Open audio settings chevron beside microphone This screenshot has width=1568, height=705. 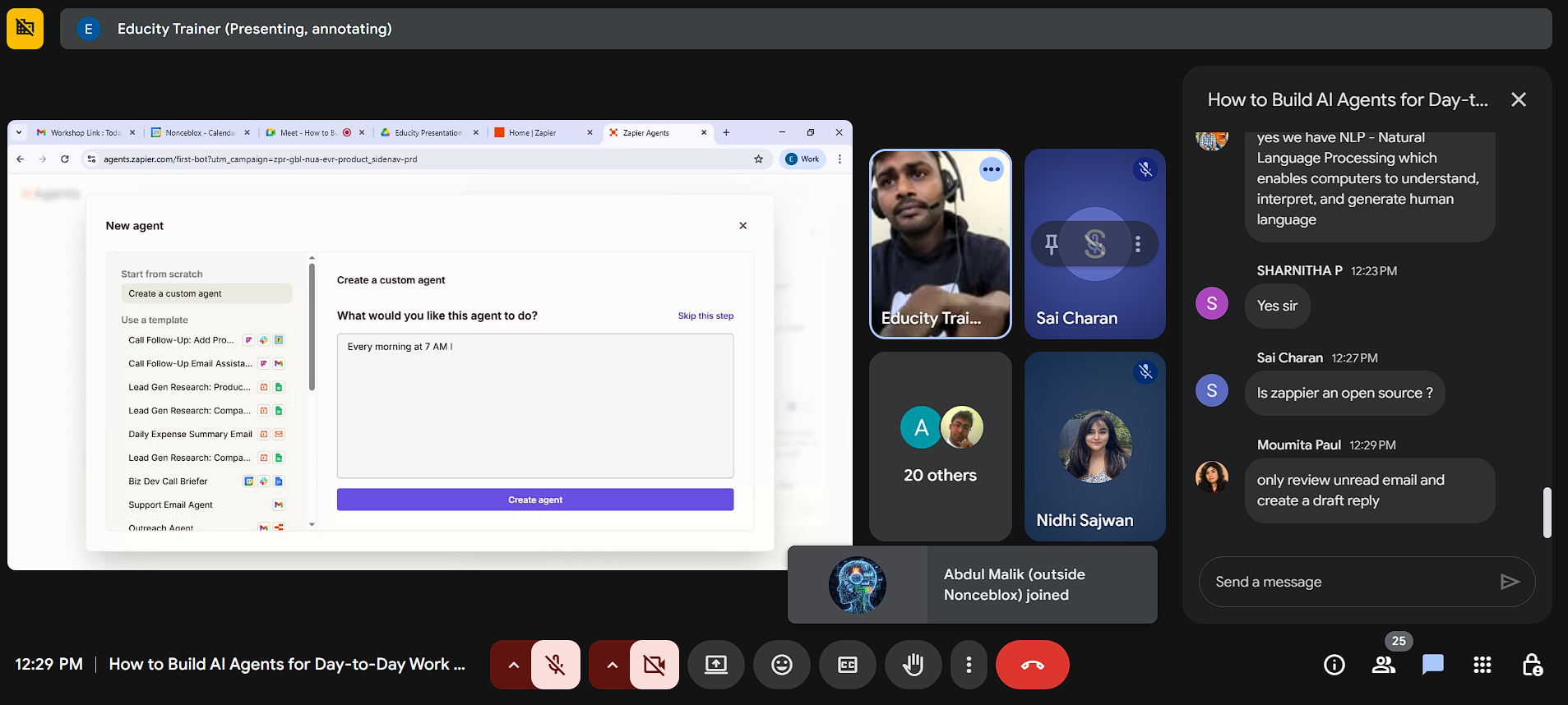click(513, 665)
